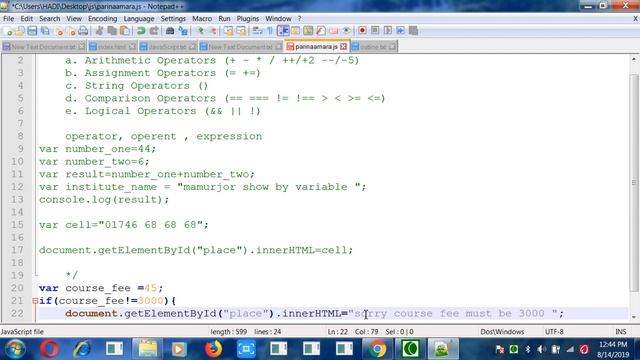The width and height of the screenshot is (640, 360).
Task: Zoom in with the toolbar Zoom In icon
Action: pos(200,31)
